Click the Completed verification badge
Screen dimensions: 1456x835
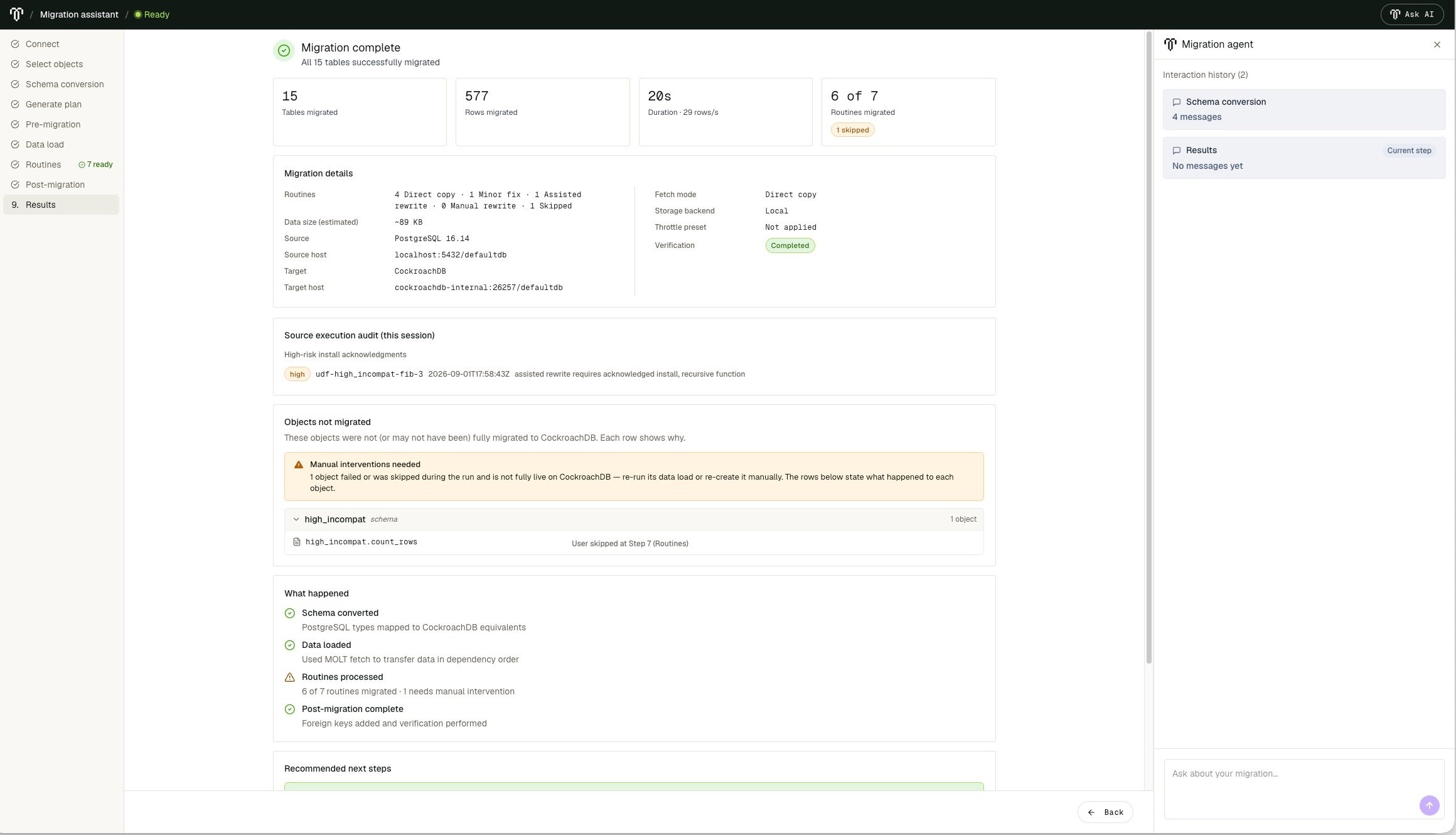click(790, 245)
